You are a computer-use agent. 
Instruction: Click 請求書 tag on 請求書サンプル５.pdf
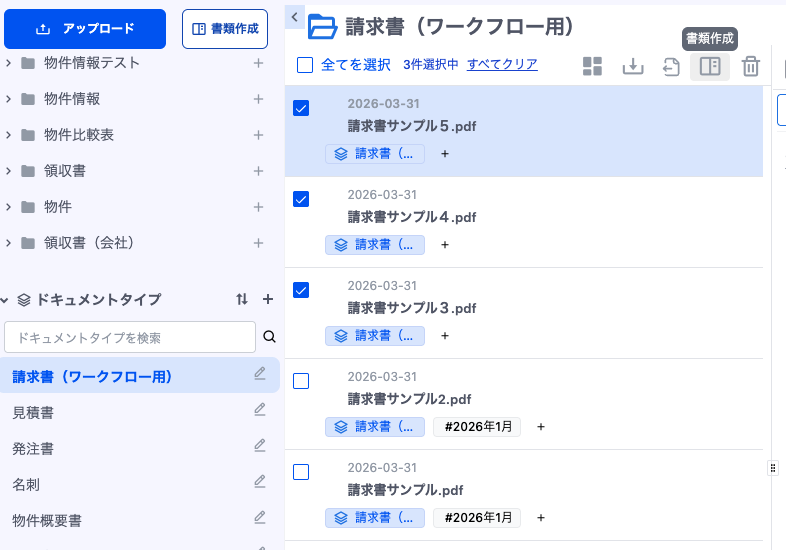tap(375, 154)
